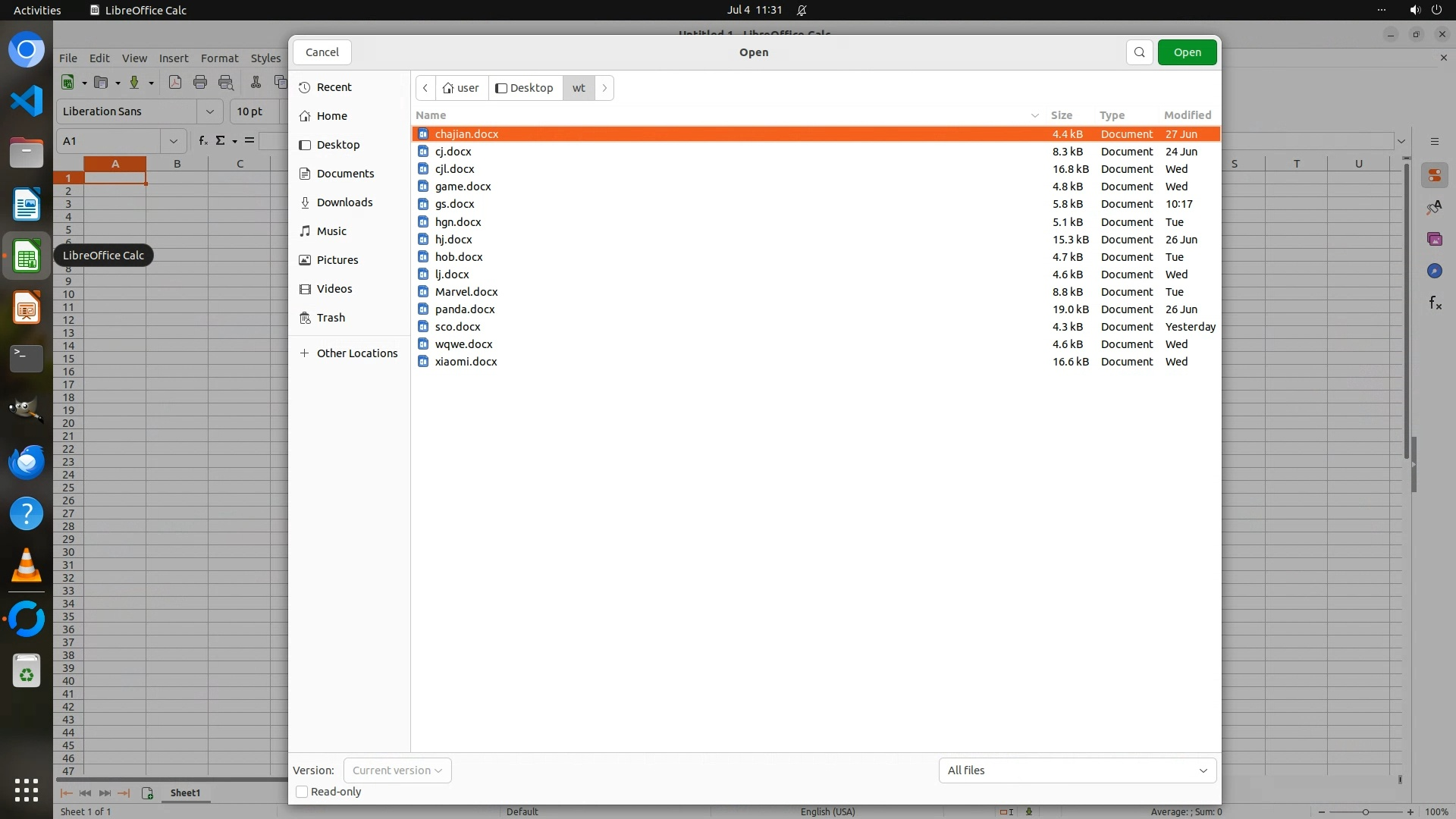Open the Sidebar Functions panel icon

pyautogui.click(x=1435, y=303)
